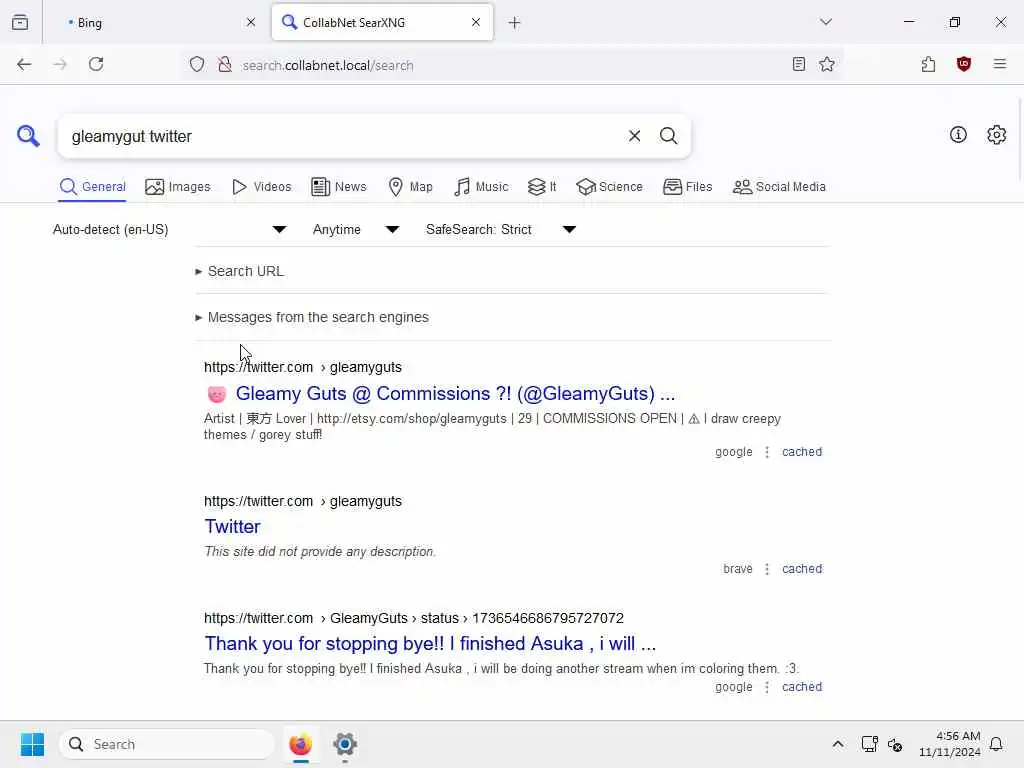The width and height of the screenshot is (1024, 768).
Task: Open the uBlock Origin extension icon
Action: pyautogui.click(x=963, y=64)
